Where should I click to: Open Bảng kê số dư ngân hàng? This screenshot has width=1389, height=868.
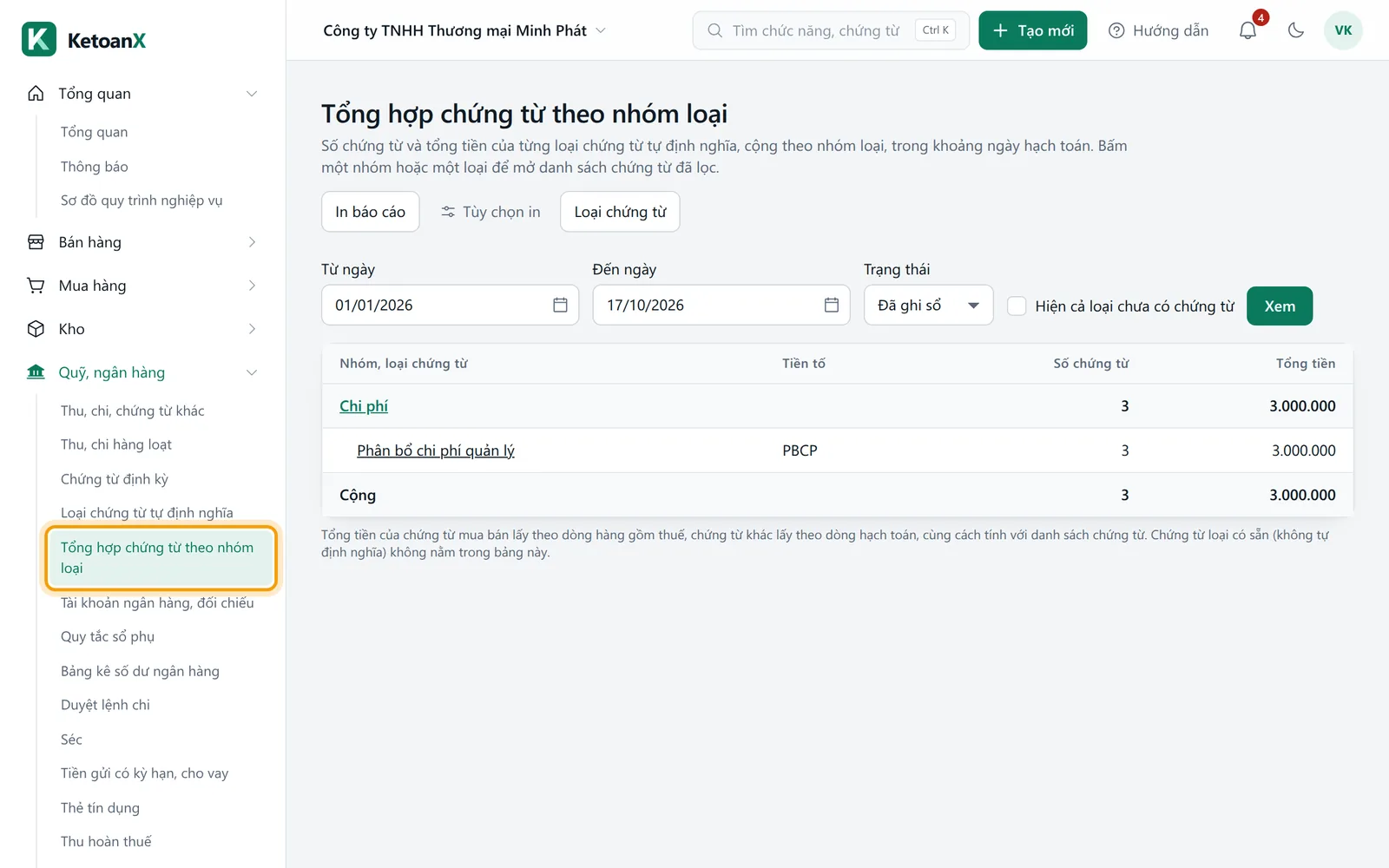click(140, 671)
